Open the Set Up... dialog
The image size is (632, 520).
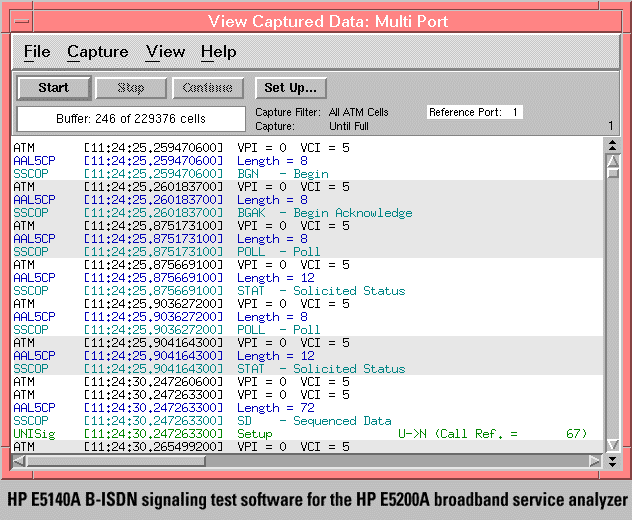(291, 88)
